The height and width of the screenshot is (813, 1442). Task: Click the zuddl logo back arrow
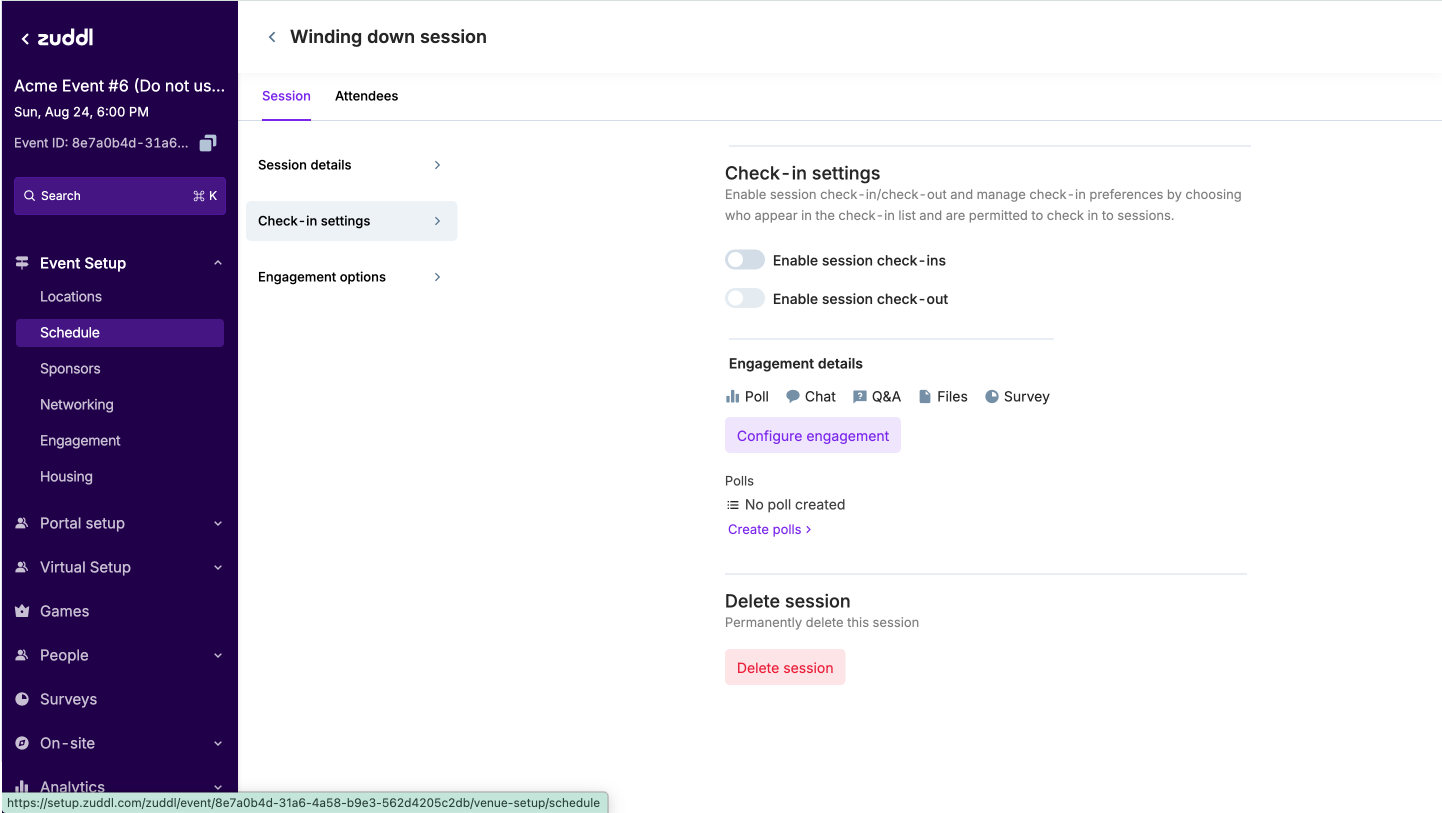point(25,39)
